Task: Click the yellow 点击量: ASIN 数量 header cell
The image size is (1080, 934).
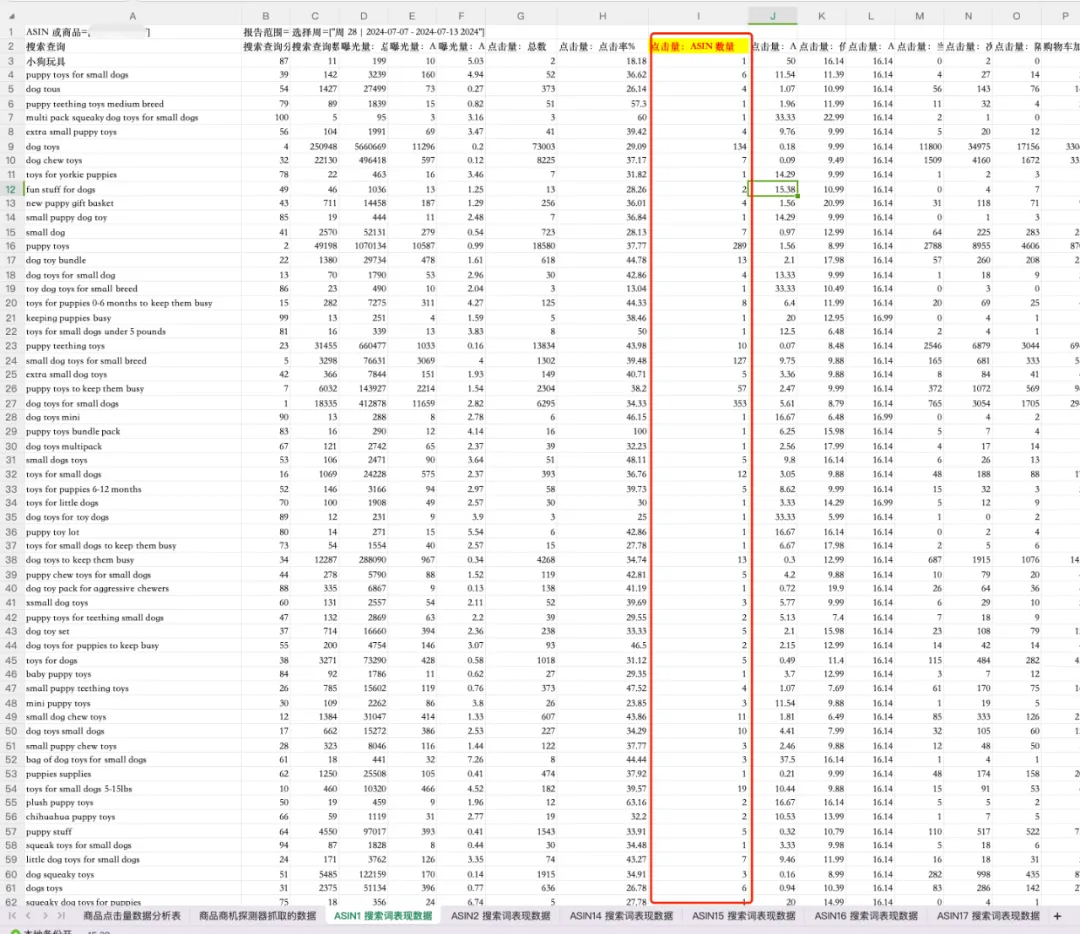Action: coord(699,46)
